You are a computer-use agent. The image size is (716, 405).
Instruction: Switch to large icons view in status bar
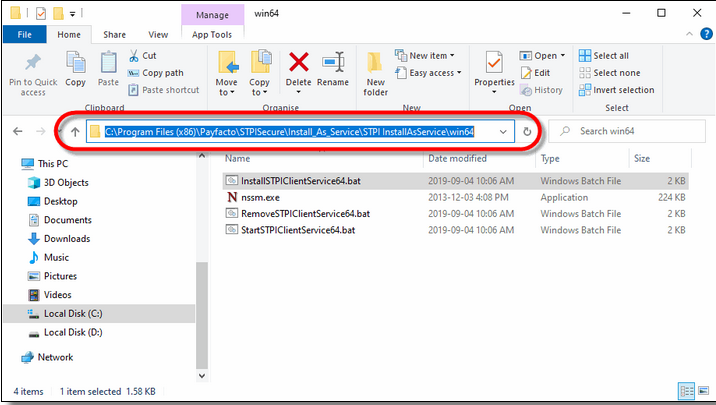(x=702, y=391)
